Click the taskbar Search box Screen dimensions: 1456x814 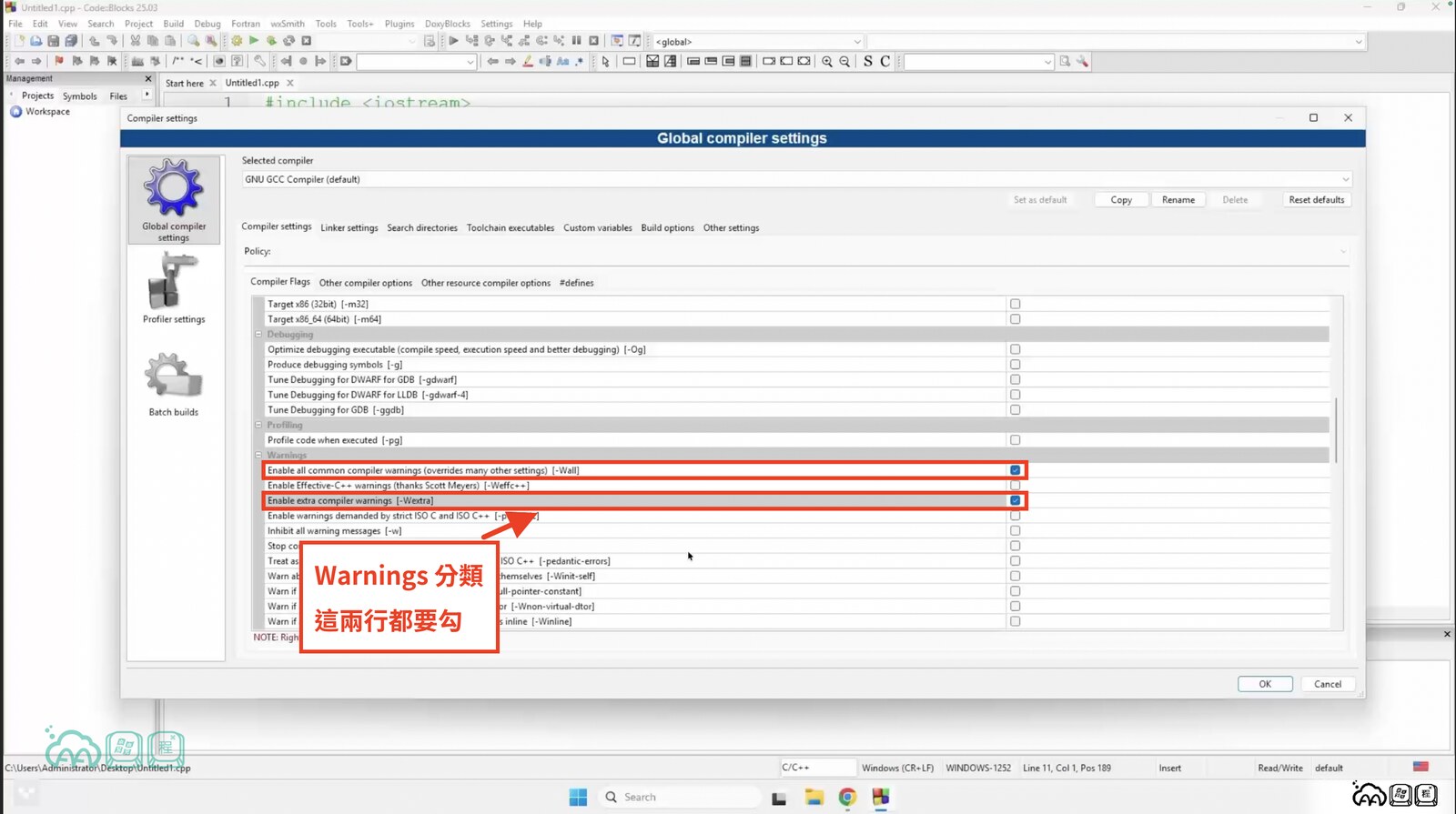tap(679, 798)
